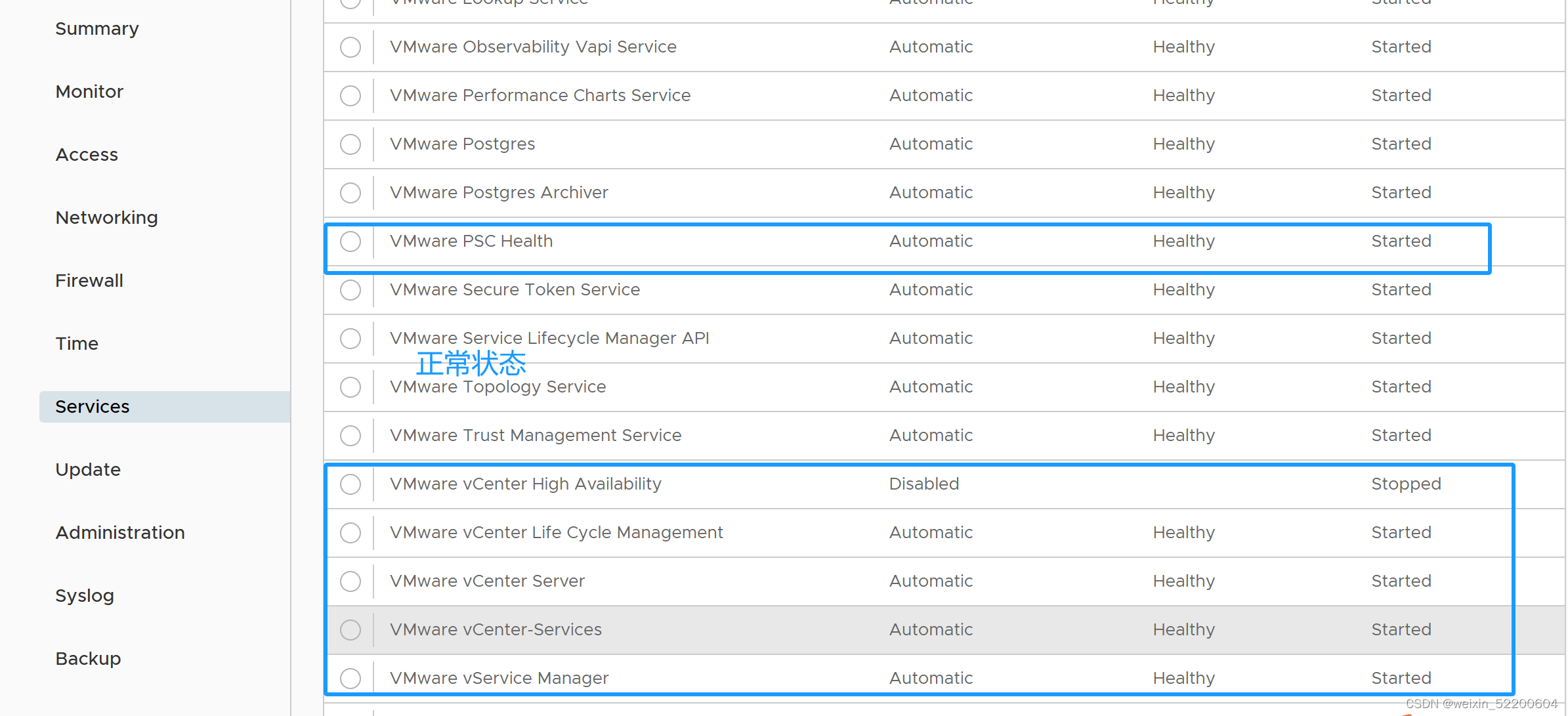Select VMware PSC Health radio button

coord(350,242)
